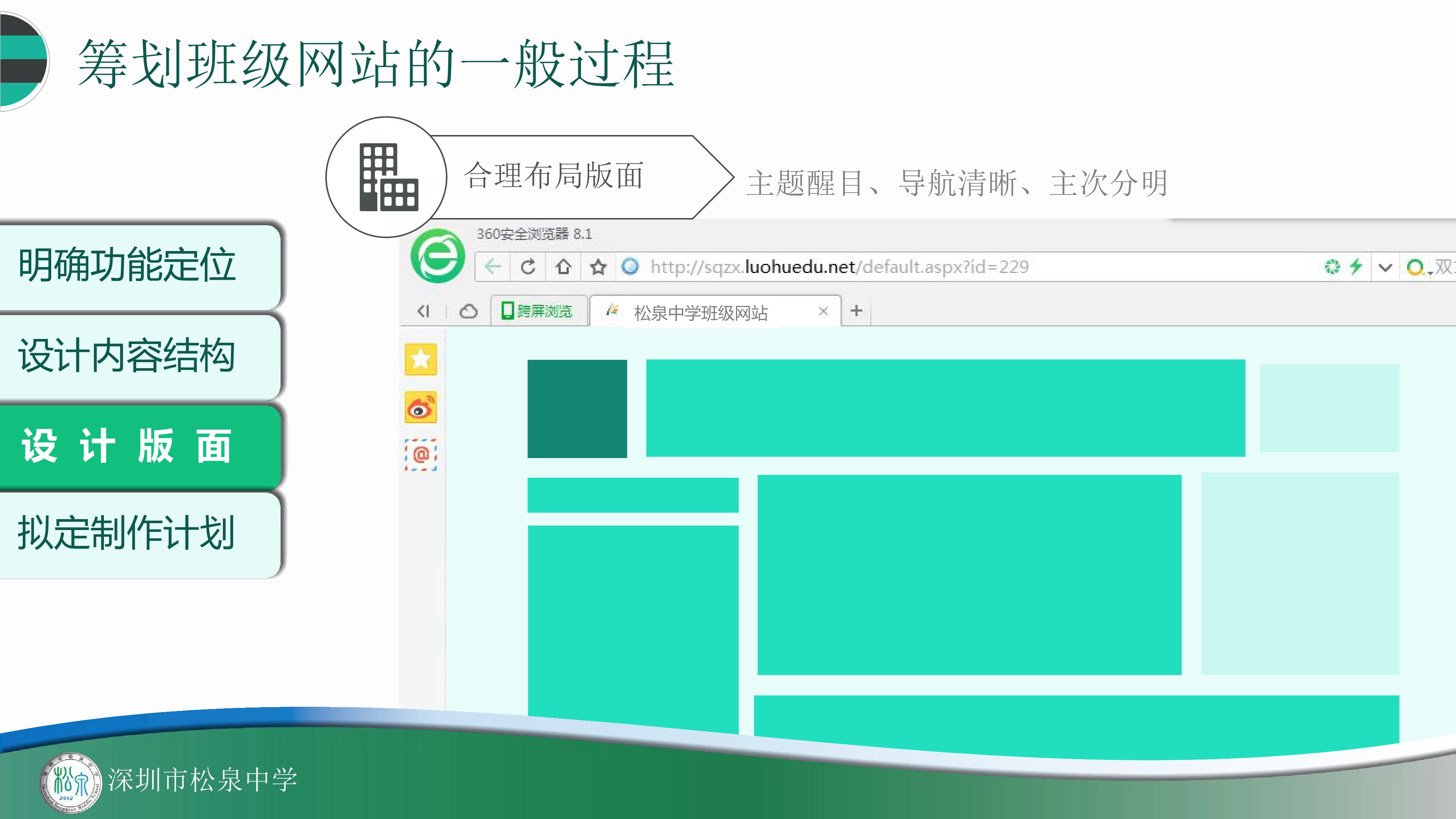Click the green lightning speed mode icon
This screenshot has width=1456, height=819.
click(x=1356, y=266)
